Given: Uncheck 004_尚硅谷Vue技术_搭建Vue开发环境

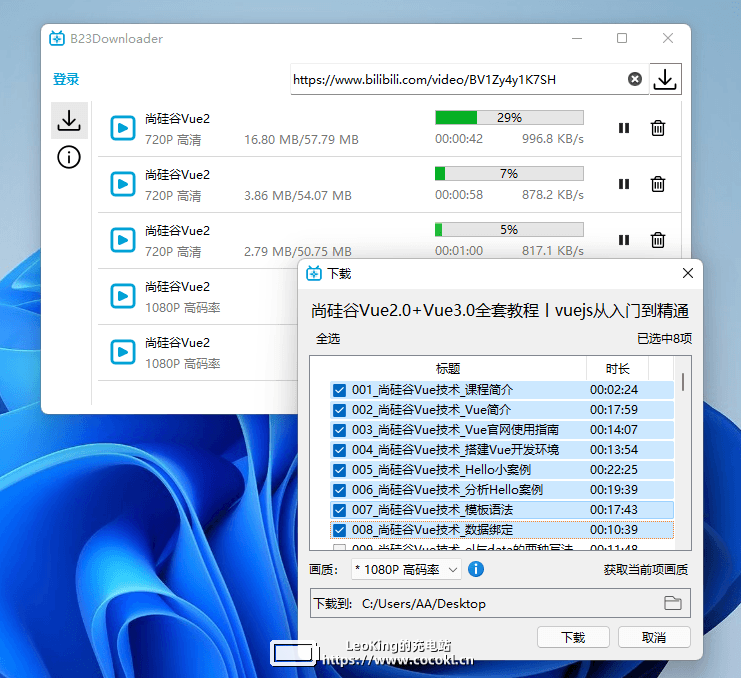Looking at the screenshot, I should (339, 450).
